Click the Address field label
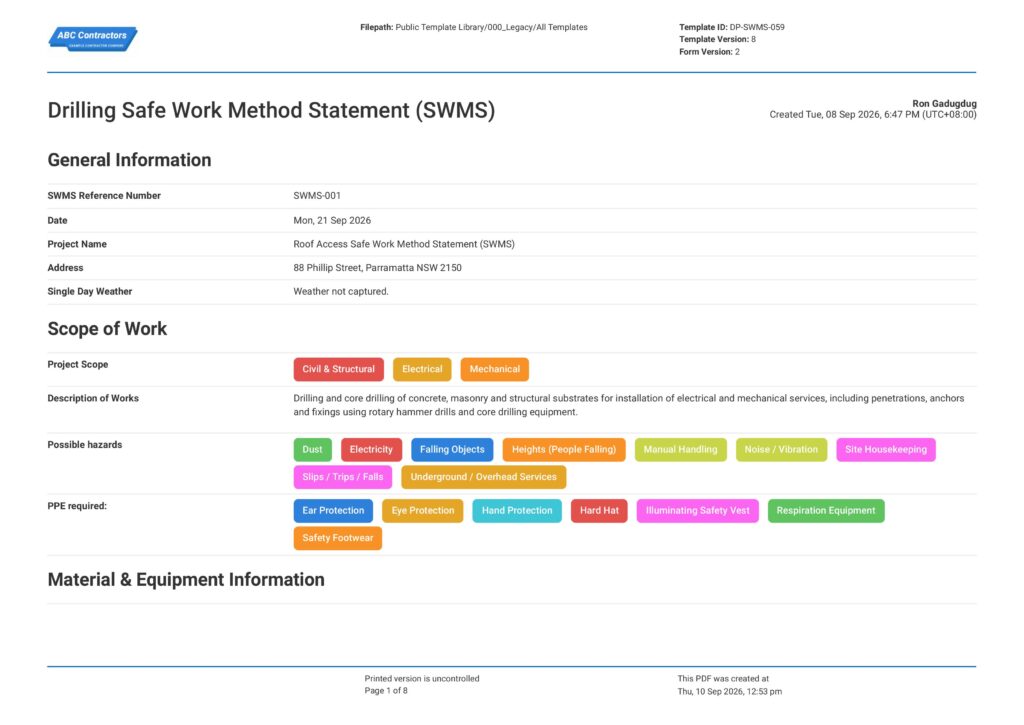This screenshot has width=1024, height=725. coord(65,268)
